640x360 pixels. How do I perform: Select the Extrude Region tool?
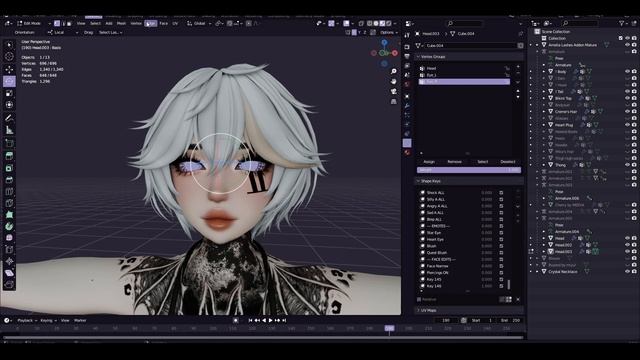coord(9,155)
